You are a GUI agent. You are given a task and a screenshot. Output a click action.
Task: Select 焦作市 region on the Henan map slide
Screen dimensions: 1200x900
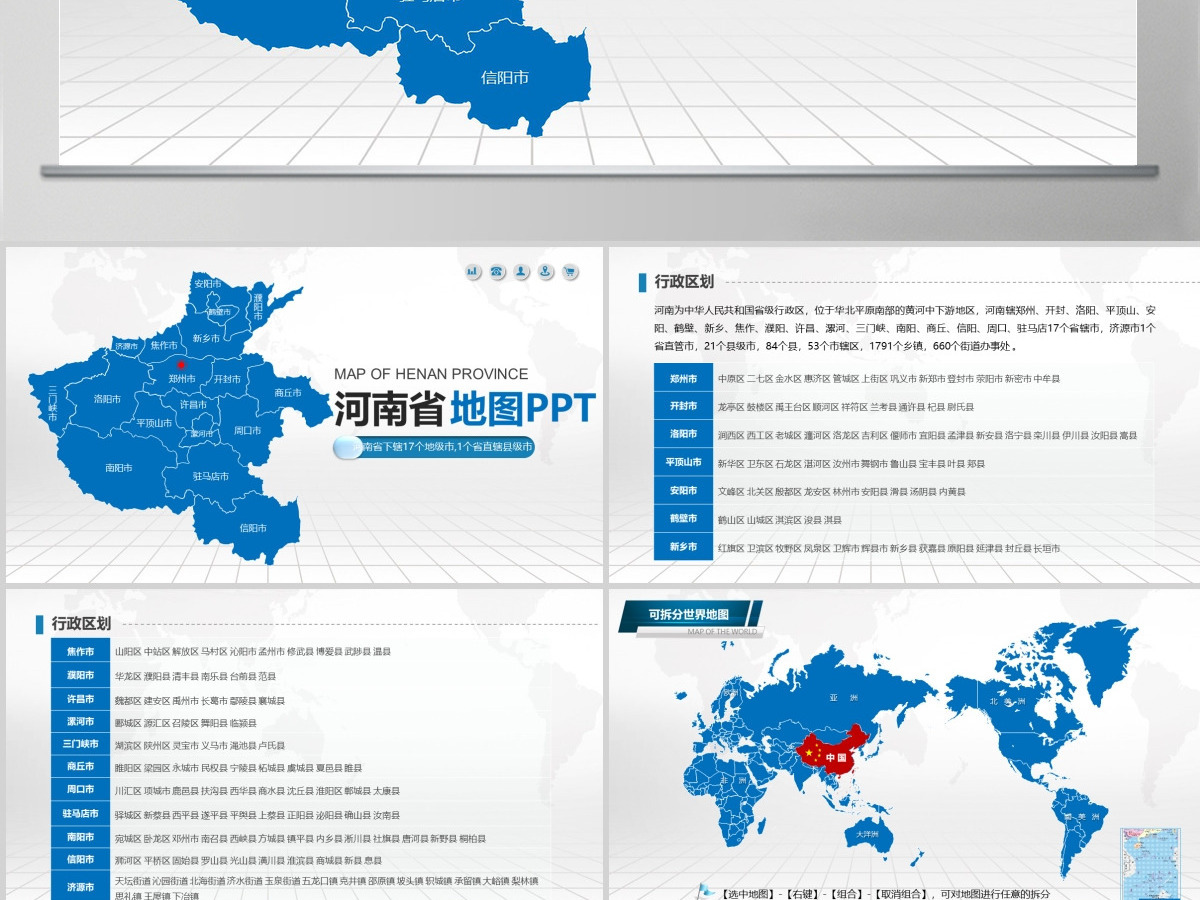(x=164, y=344)
